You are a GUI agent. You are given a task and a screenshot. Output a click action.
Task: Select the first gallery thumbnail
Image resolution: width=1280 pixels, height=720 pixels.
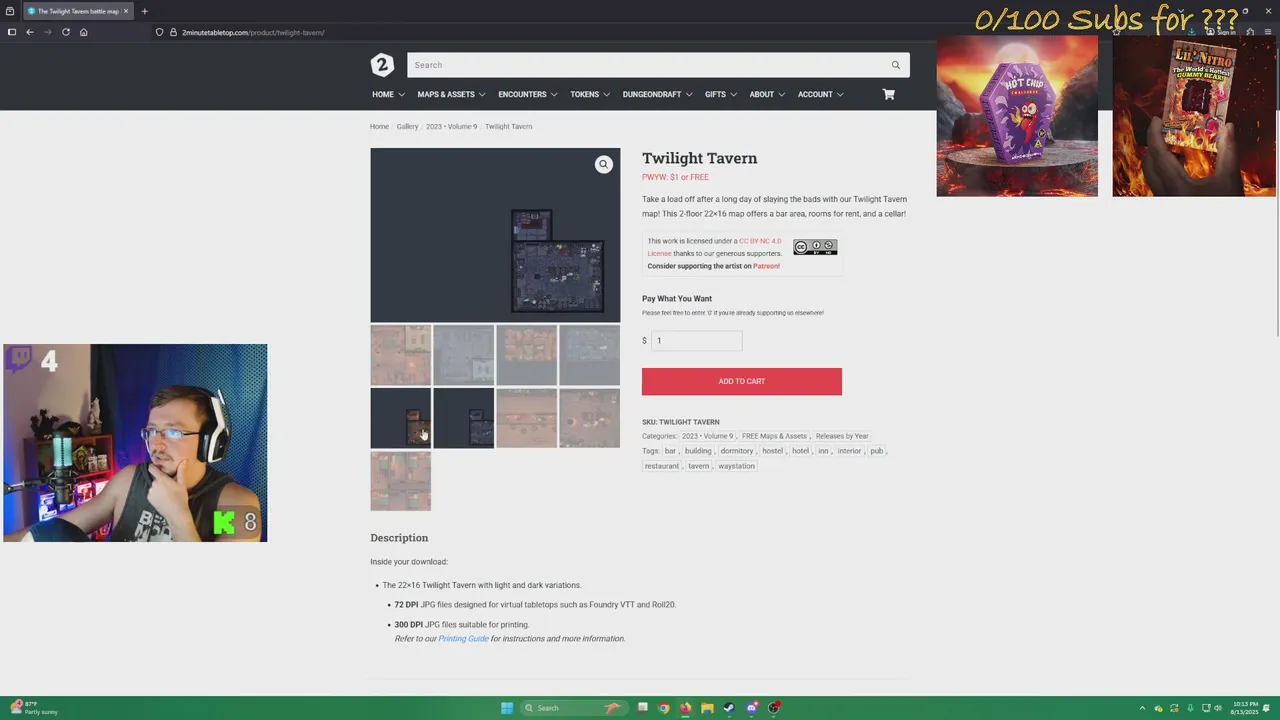[x=401, y=355]
